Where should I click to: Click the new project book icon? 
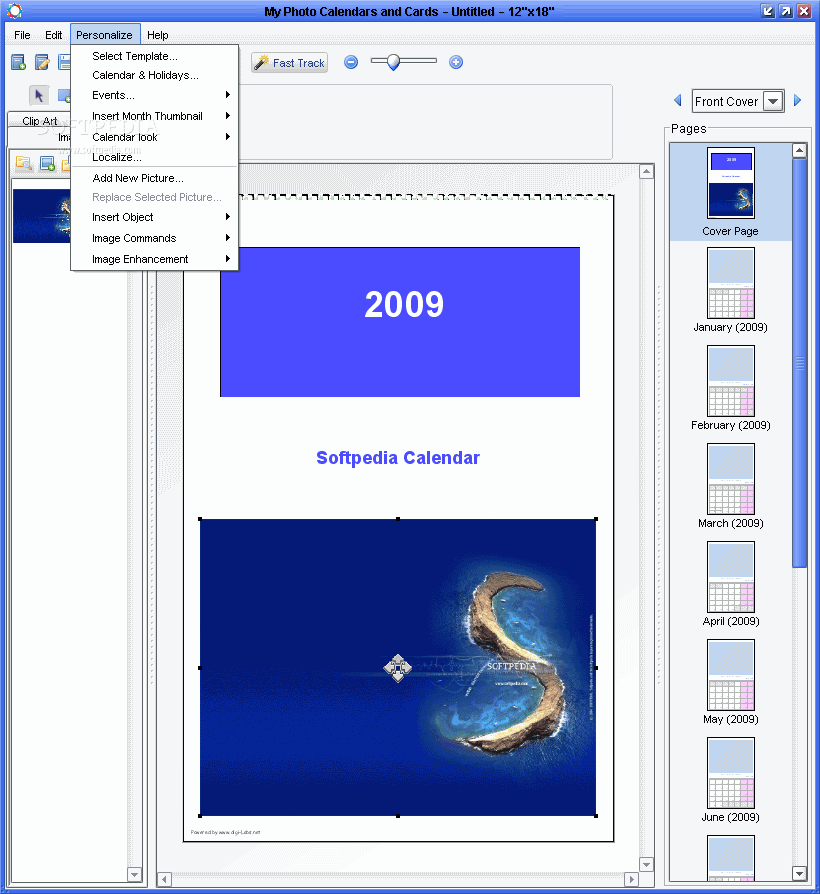(18, 62)
